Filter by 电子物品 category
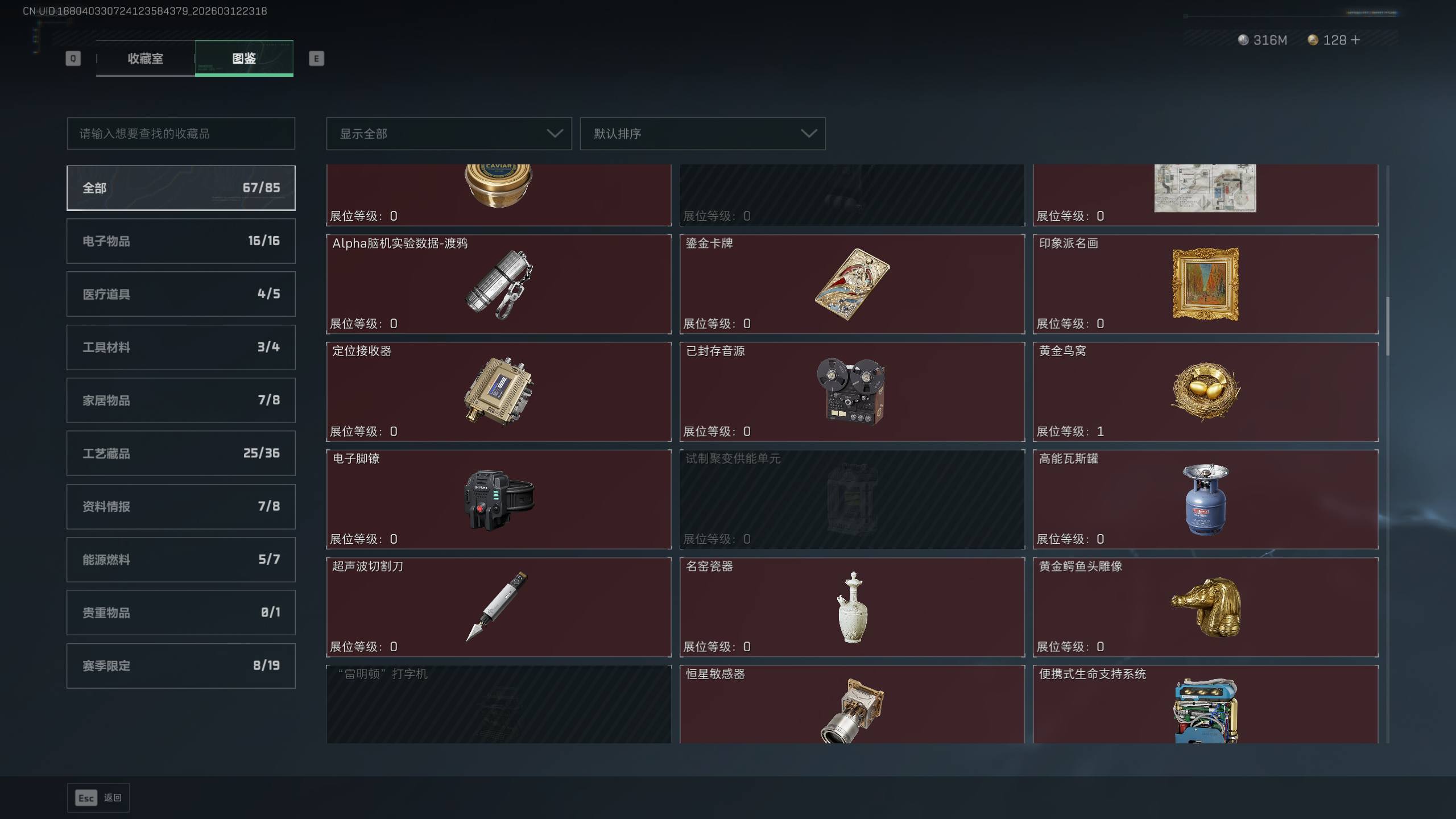 click(181, 241)
